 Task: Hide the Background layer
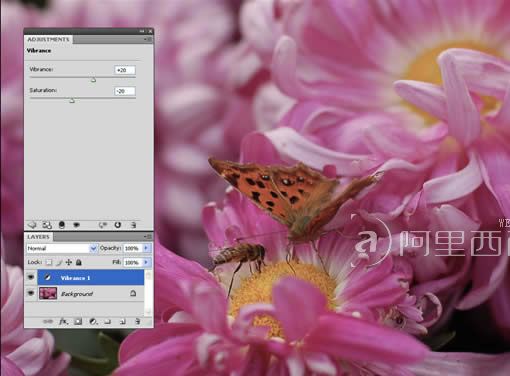pyautogui.click(x=31, y=293)
